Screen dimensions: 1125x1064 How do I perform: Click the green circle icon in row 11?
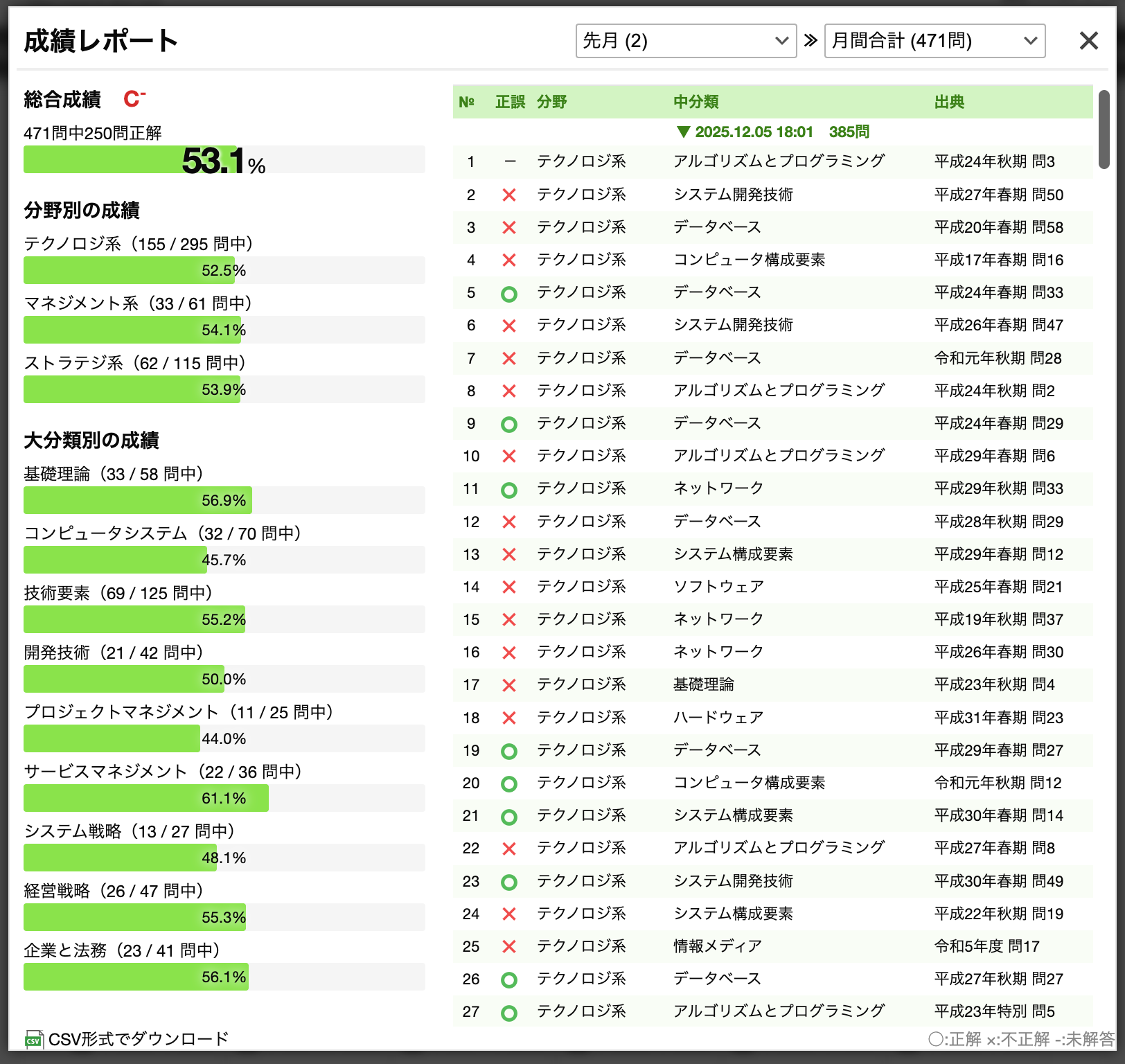(509, 490)
